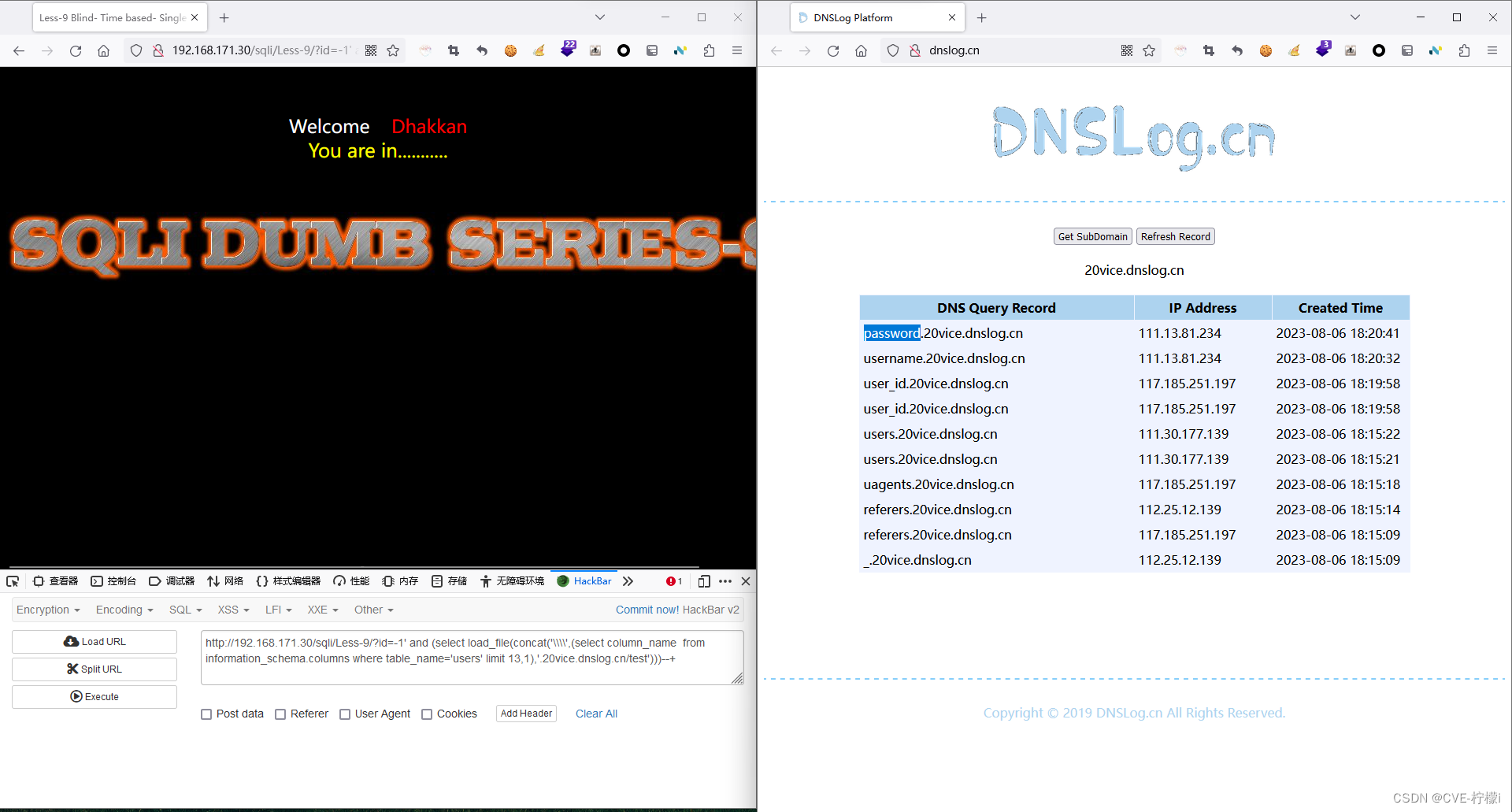
Task: List all tabs in DNSLog browser window
Action: [1355, 17]
